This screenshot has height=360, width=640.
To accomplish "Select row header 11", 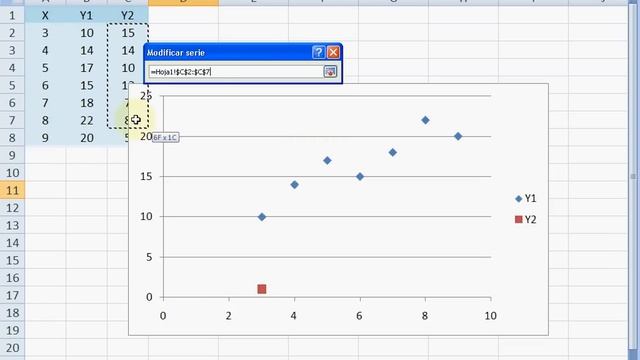I will 12,191.
